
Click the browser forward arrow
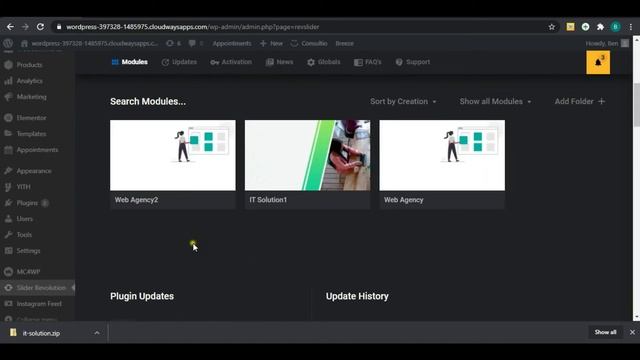point(25,27)
